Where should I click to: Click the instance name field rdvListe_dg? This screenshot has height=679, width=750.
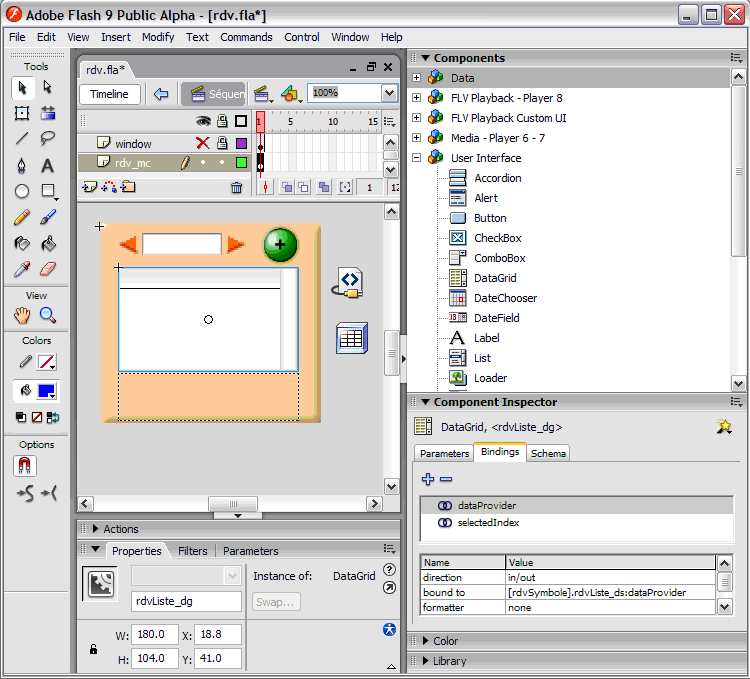click(187, 601)
